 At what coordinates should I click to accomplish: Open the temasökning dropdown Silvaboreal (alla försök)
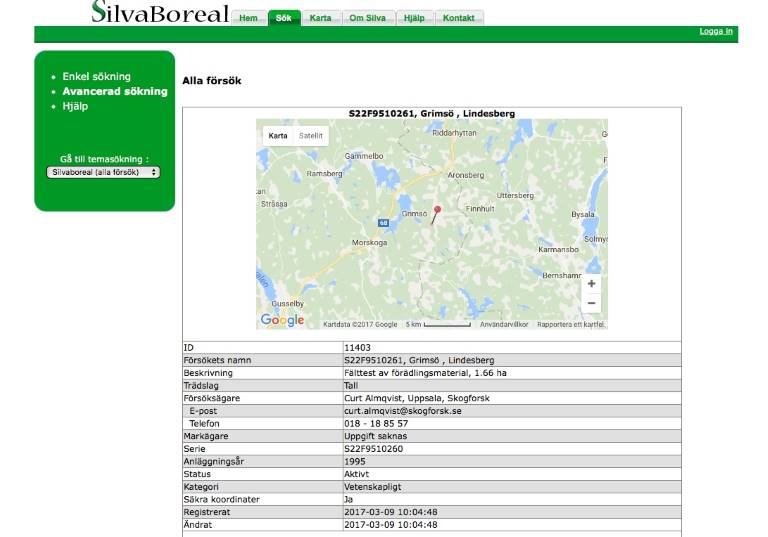coord(104,172)
